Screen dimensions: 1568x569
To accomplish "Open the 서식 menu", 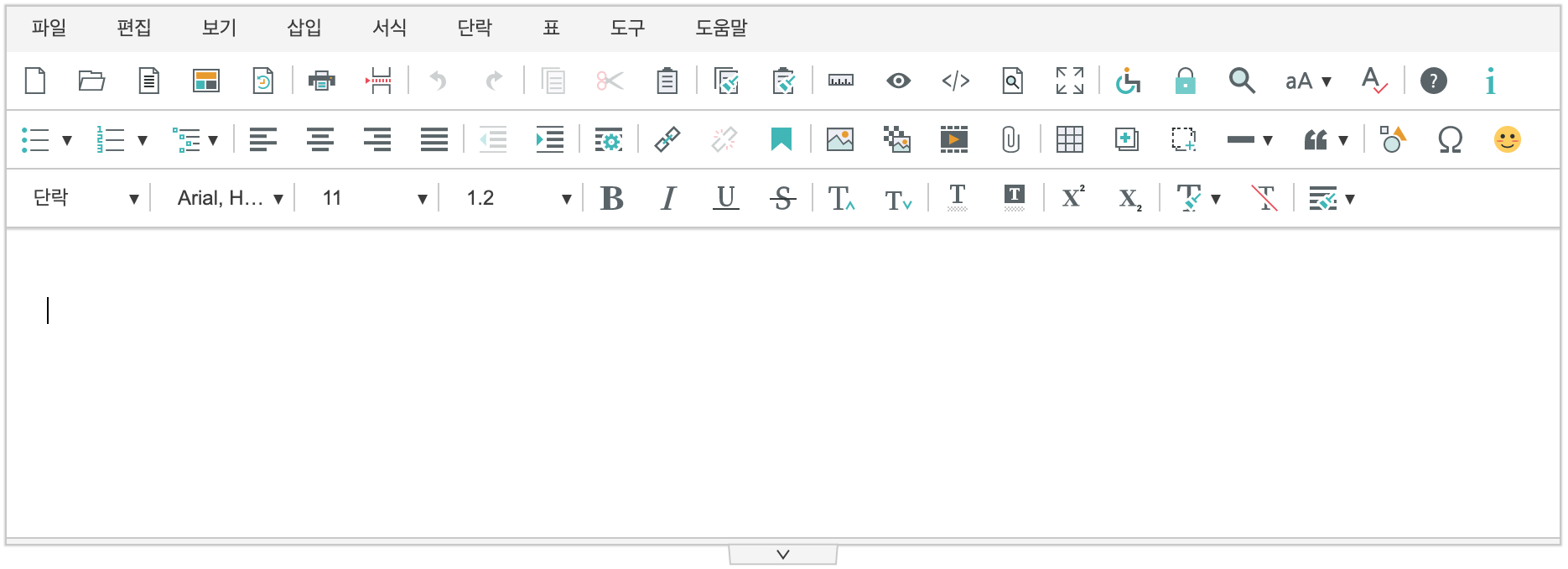I will click(389, 28).
